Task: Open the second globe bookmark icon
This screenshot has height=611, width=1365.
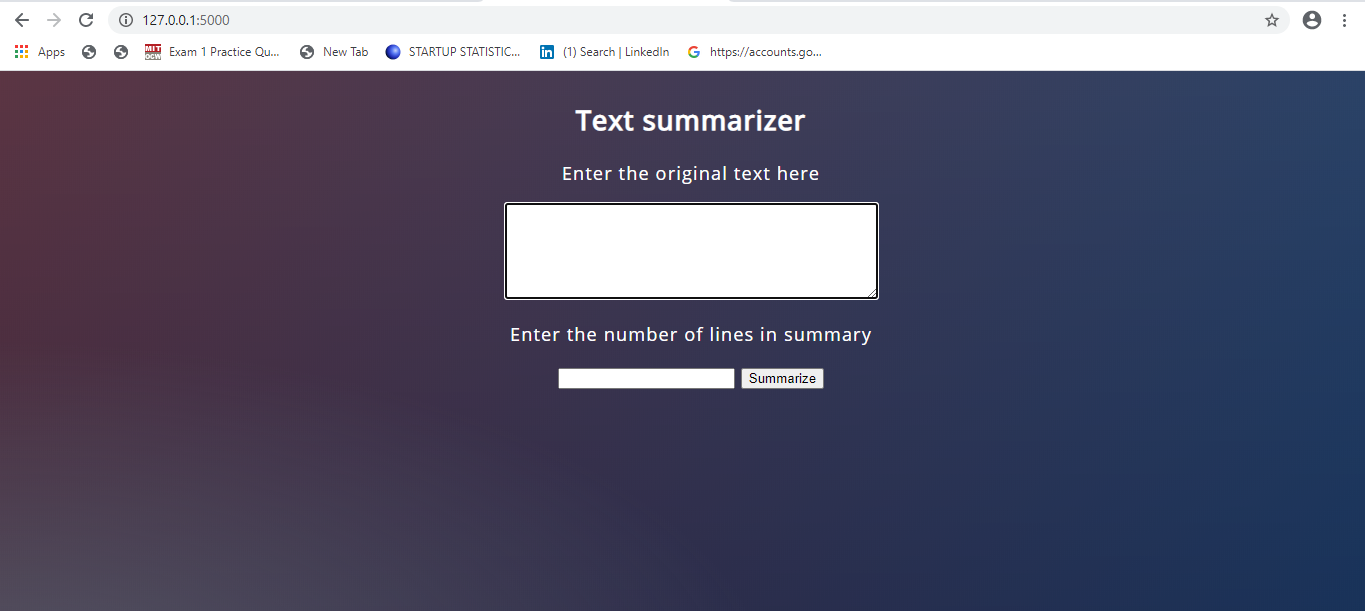Action: (121, 52)
